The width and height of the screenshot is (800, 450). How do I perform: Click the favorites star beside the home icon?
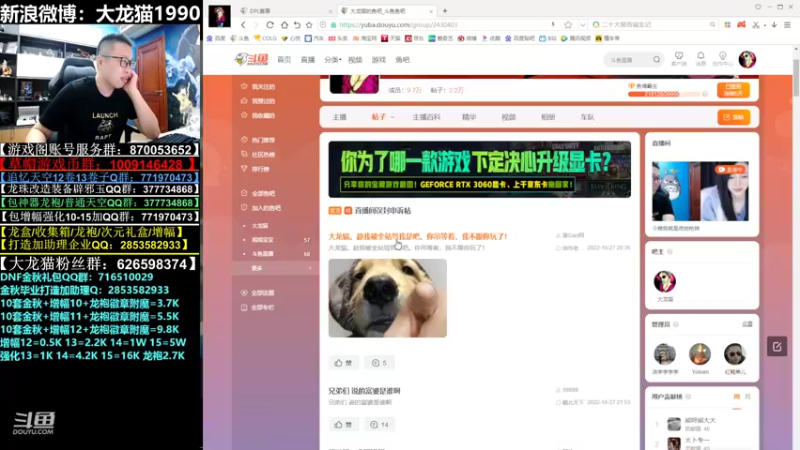pos(309,24)
